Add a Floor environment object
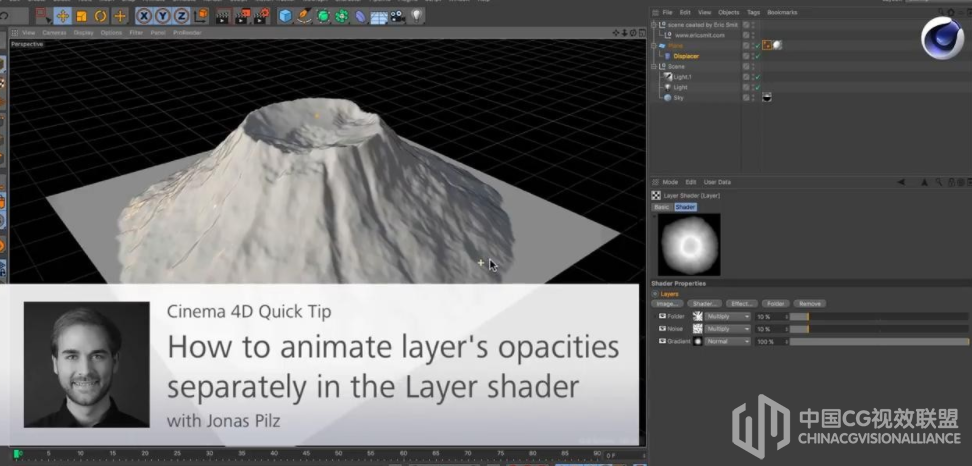 point(379,17)
